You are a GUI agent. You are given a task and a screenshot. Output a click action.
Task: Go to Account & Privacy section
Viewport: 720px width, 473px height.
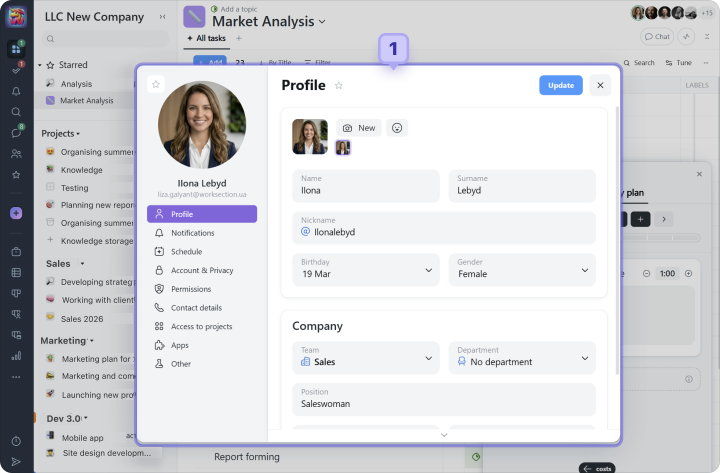pyautogui.click(x=201, y=270)
